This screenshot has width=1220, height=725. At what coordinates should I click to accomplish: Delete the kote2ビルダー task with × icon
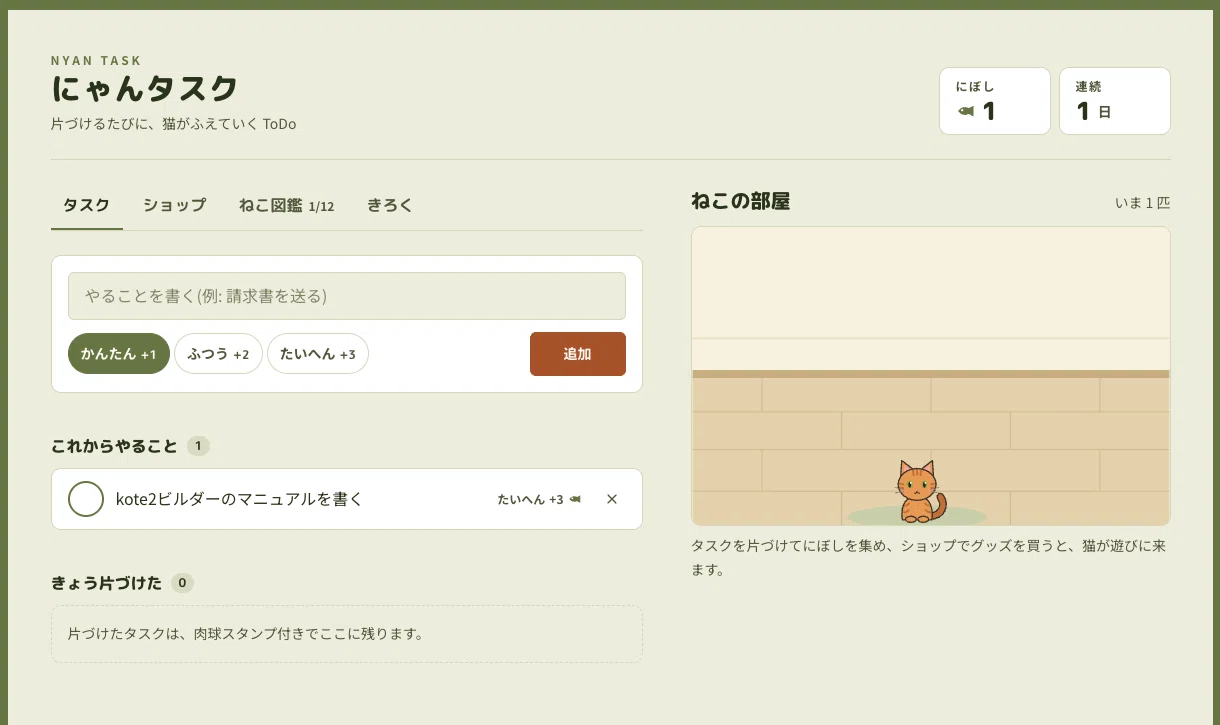pos(612,499)
